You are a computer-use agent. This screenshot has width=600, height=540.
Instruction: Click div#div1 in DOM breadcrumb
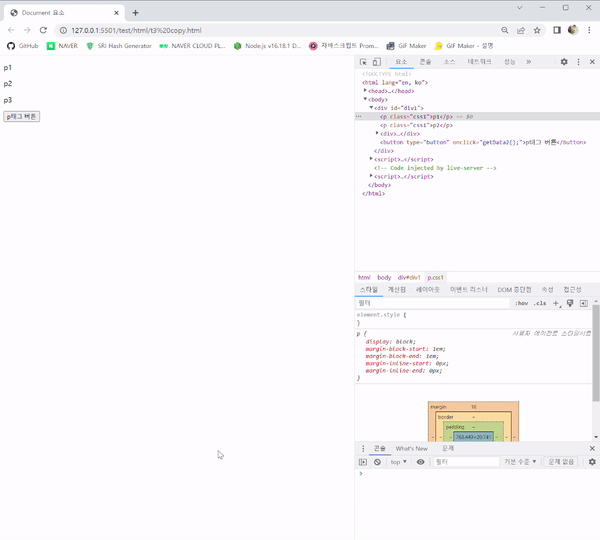point(409,277)
